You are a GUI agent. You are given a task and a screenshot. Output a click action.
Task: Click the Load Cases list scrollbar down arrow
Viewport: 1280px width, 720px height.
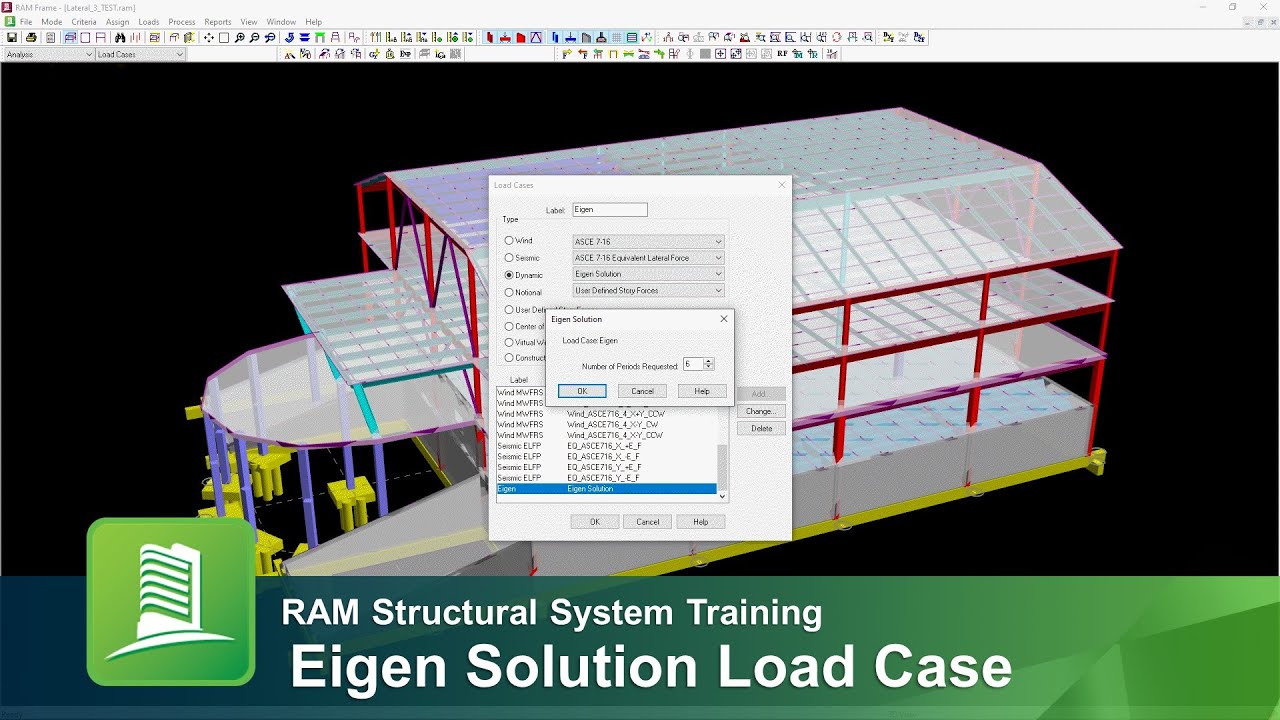(722, 496)
